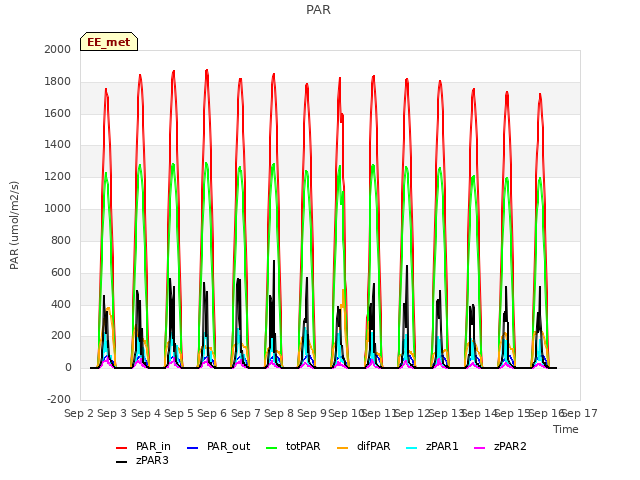This screenshot has width=640, height=480.
Task: Click the Sep 9 x-axis tick label
Action: tap(312, 413)
